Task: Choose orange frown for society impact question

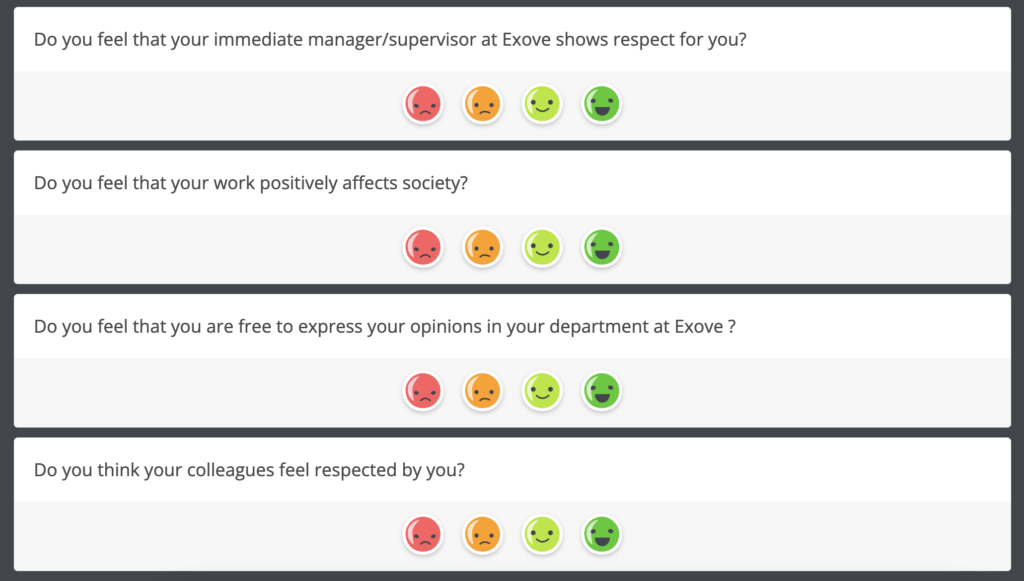Action: (x=483, y=247)
